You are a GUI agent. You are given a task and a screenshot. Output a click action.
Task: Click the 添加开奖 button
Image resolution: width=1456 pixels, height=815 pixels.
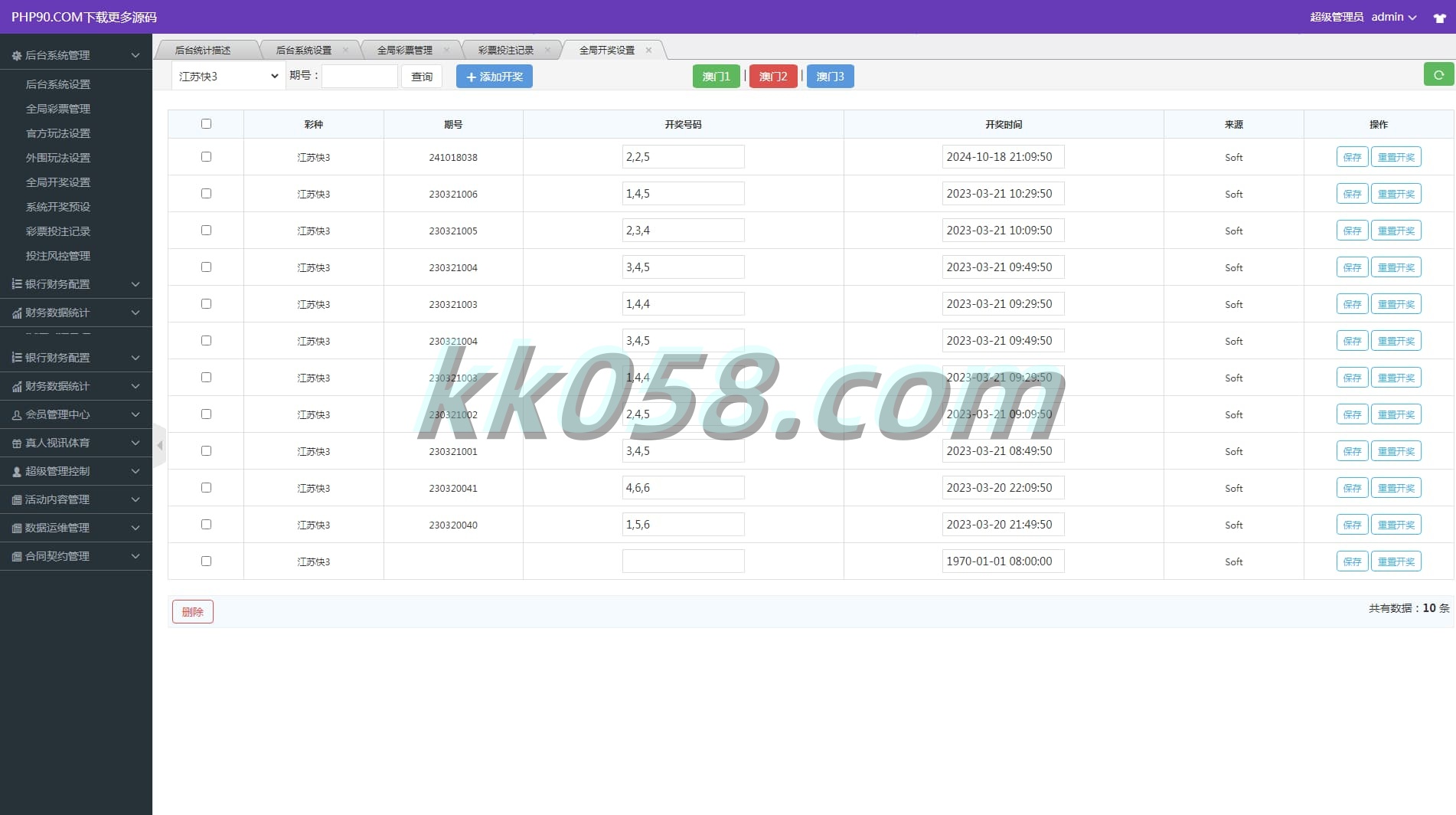[x=495, y=77]
